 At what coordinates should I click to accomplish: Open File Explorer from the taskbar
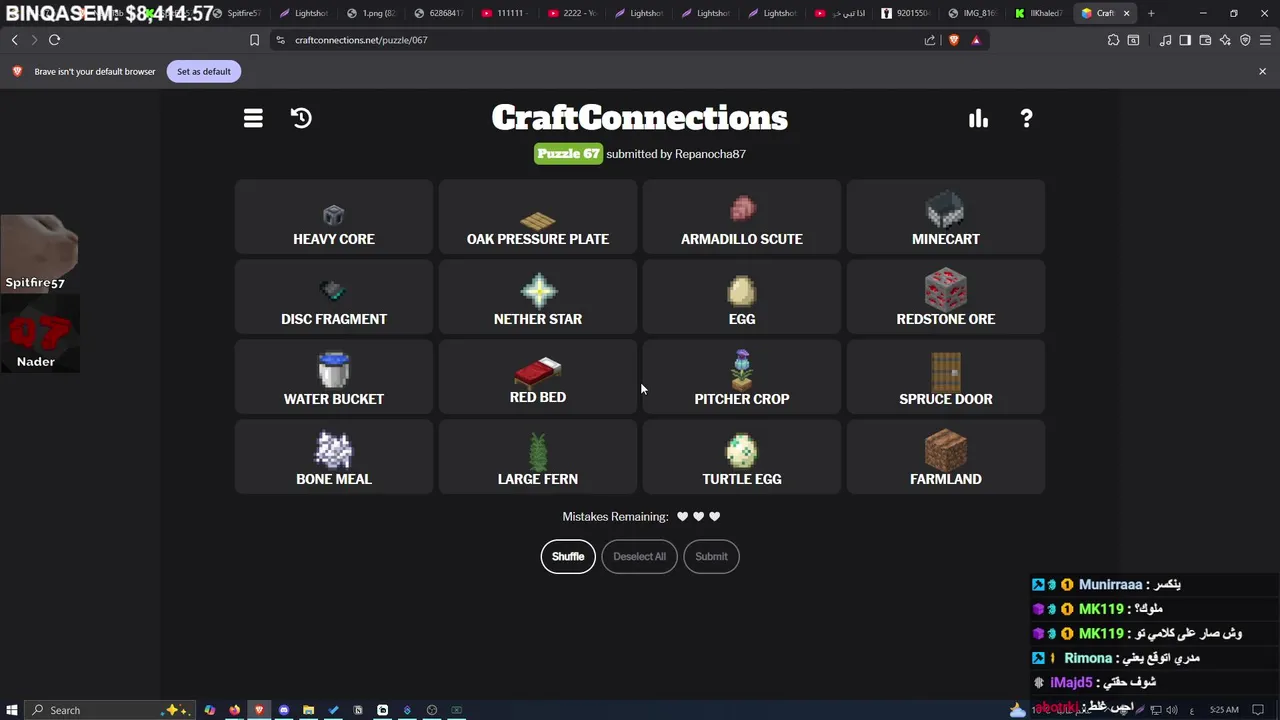(x=308, y=710)
